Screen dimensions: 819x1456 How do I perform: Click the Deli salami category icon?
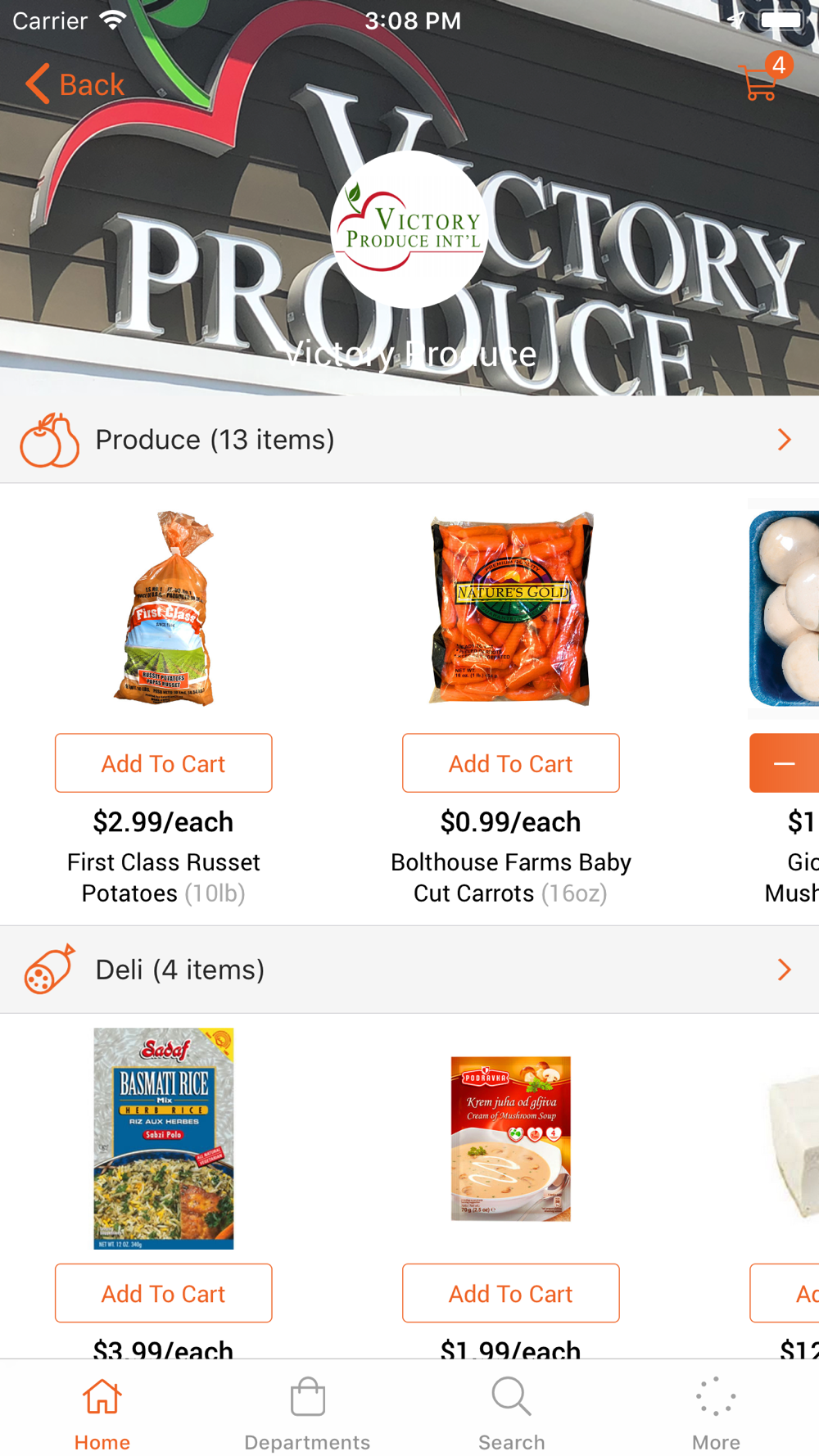[x=49, y=970]
